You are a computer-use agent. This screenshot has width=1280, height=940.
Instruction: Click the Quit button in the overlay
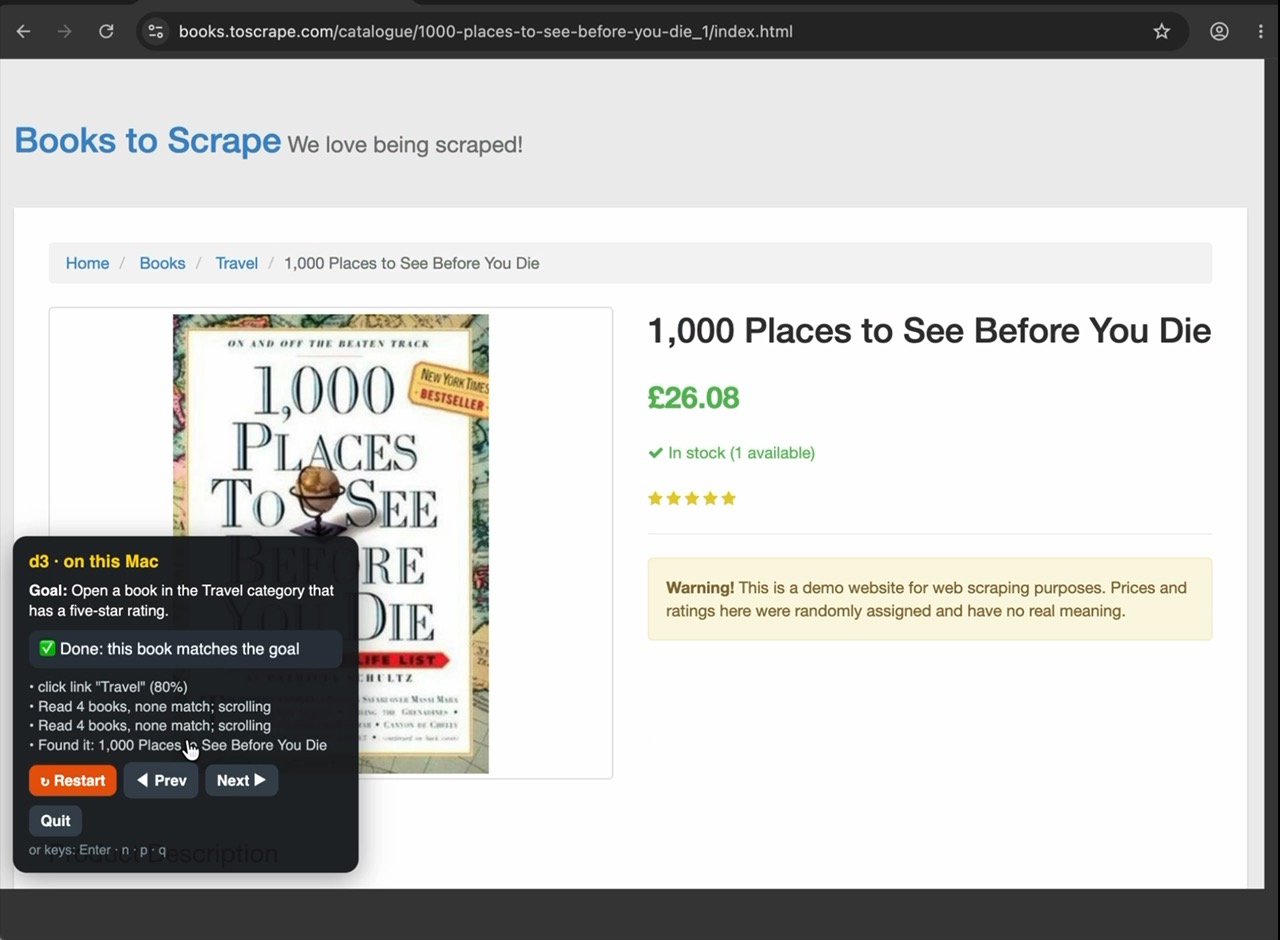[55, 821]
